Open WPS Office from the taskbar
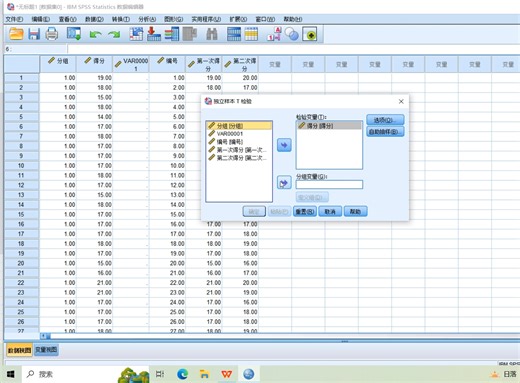The height and width of the screenshot is (383, 520). pos(227,374)
